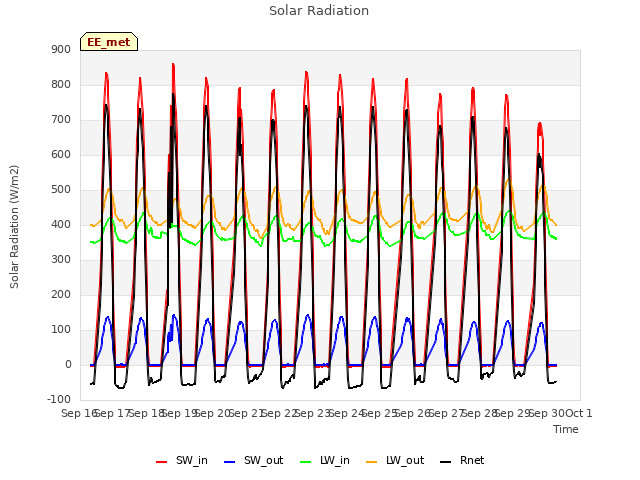The image size is (640, 480).
Task: Click the 300 y-axis tick label
Action: tap(61, 260)
